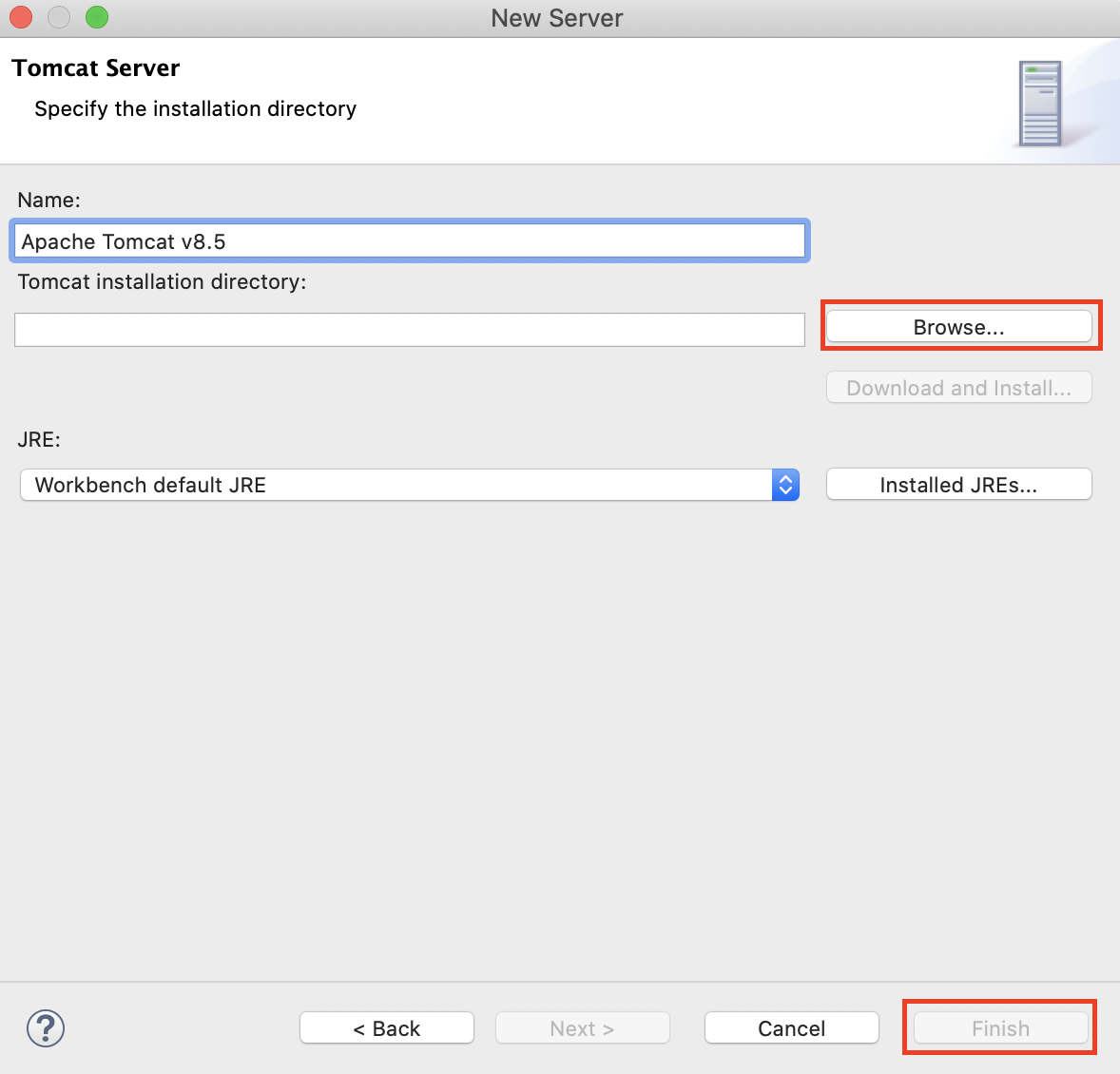
Task: Expand the Workbench default JRE dropdown
Action: [x=409, y=485]
